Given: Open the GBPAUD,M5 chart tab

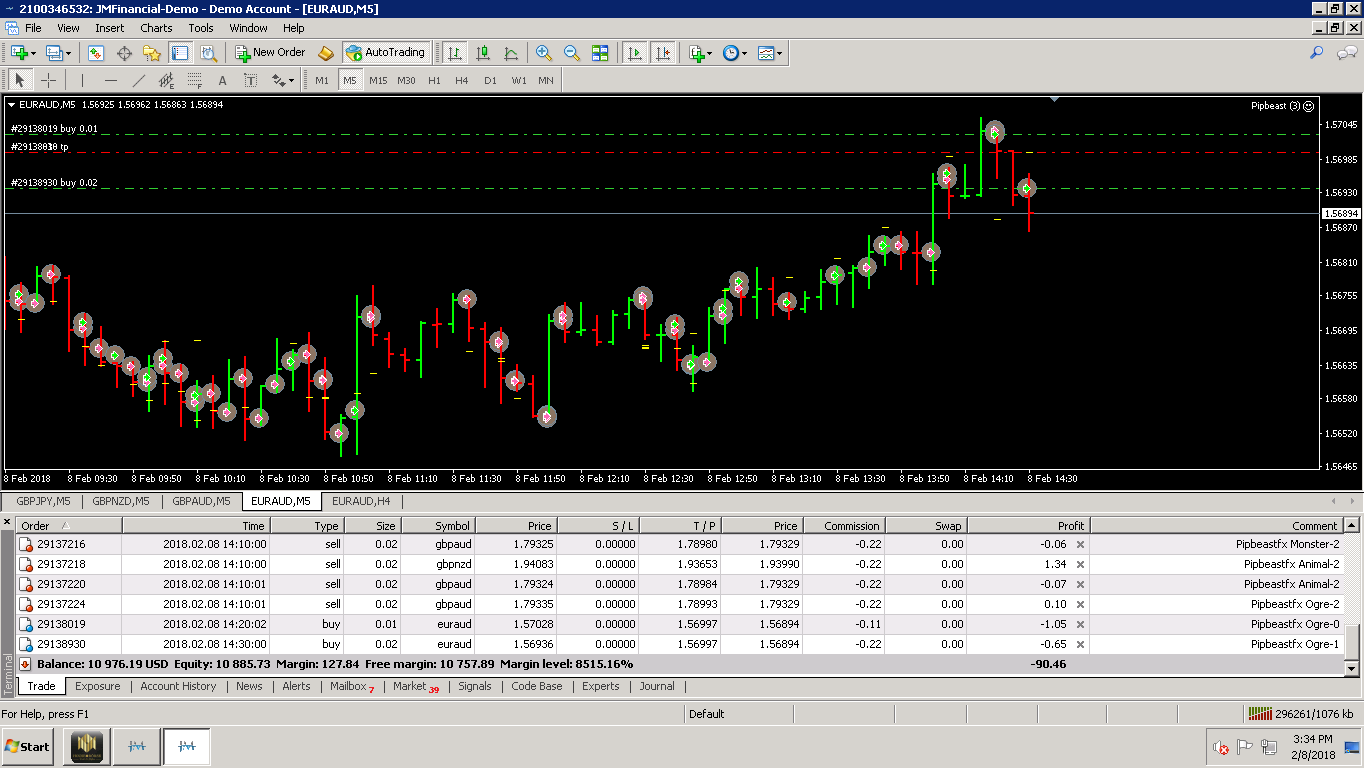Looking at the screenshot, I should click(x=201, y=501).
